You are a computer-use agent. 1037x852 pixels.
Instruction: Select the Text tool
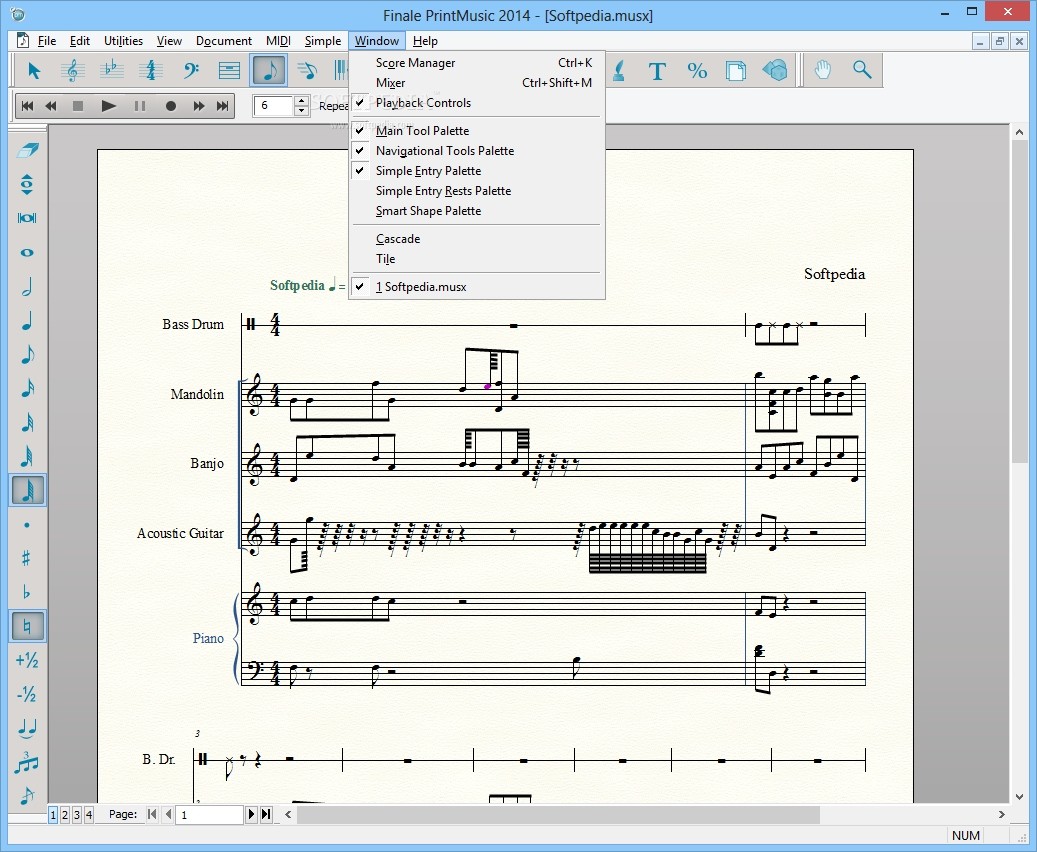pyautogui.click(x=657, y=70)
